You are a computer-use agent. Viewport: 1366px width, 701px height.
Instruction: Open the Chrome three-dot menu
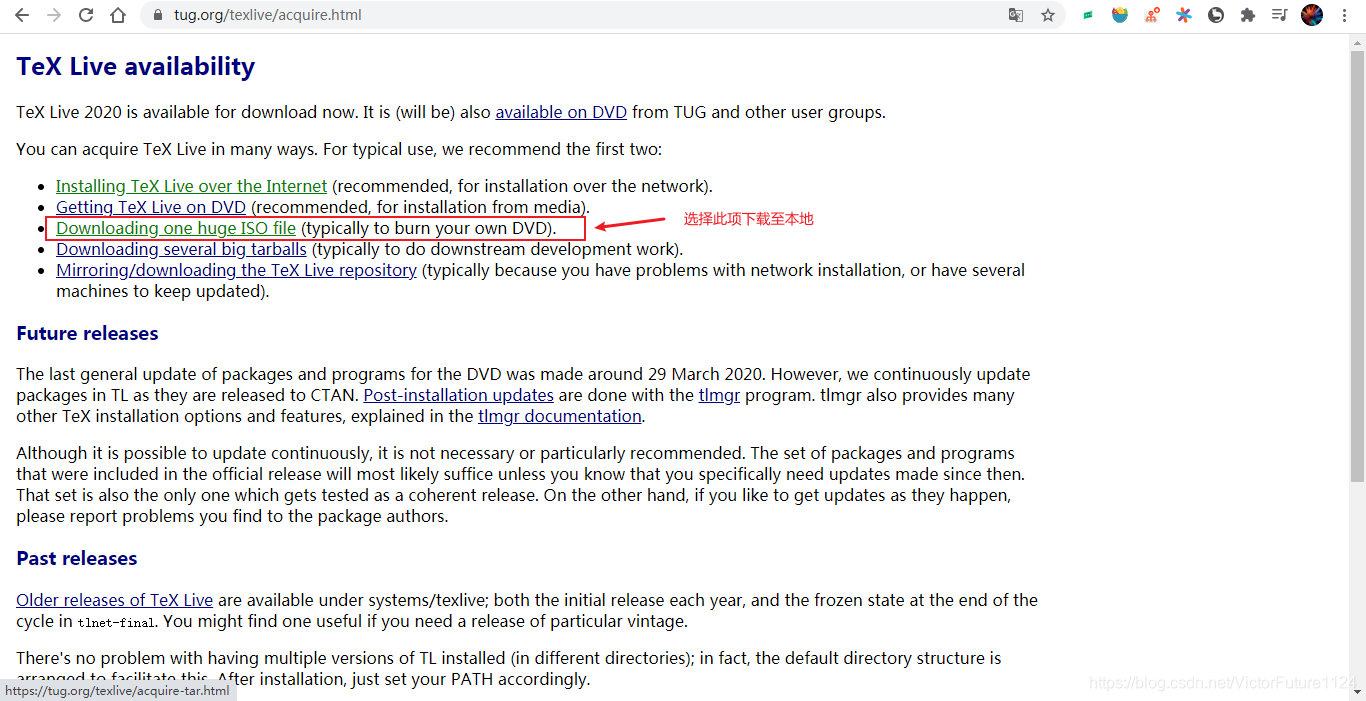[1344, 15]
